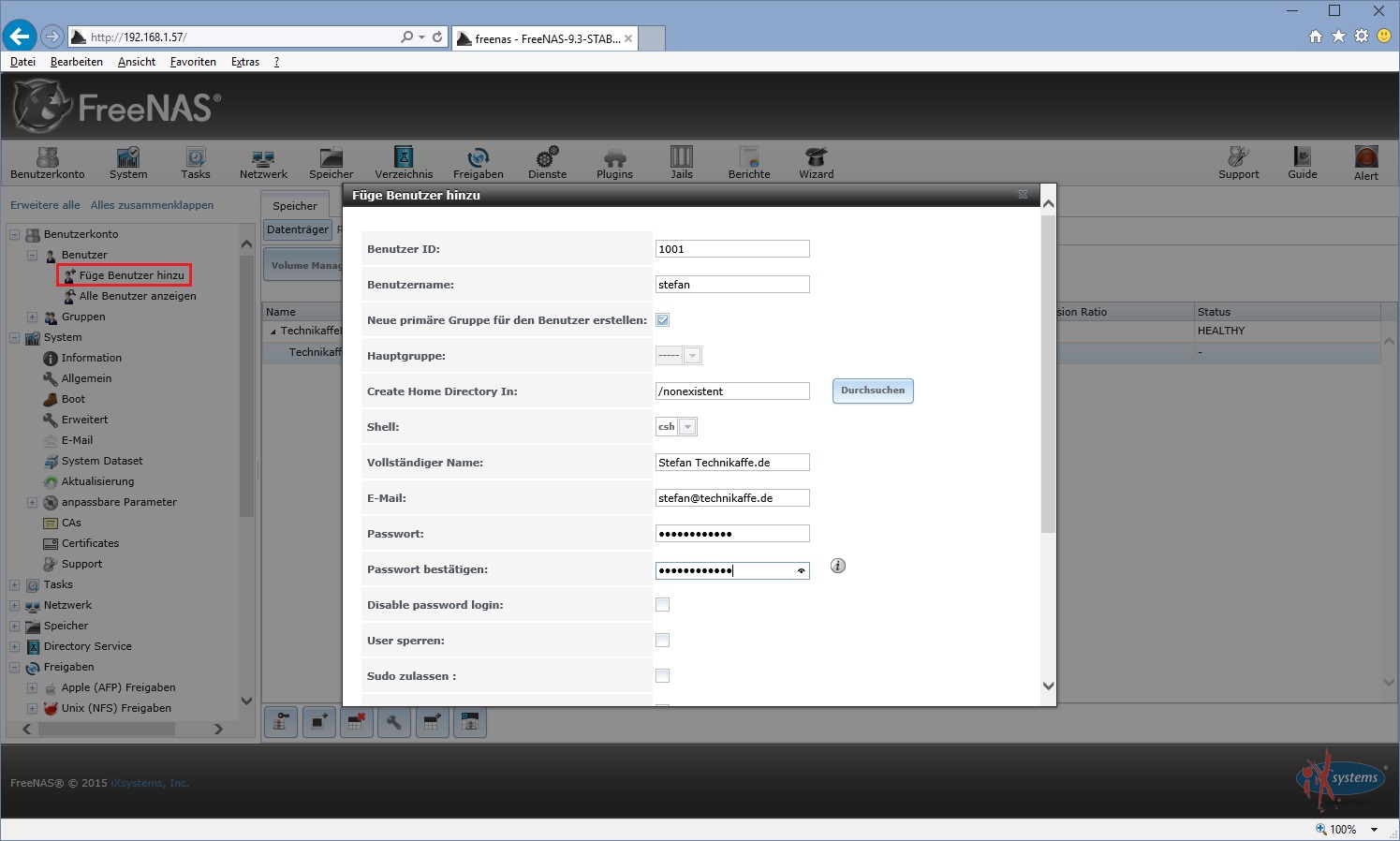Viewport: 1400px width, 841px height.
Task: Open Support toolbar icon
Action: pos(1239,162)
